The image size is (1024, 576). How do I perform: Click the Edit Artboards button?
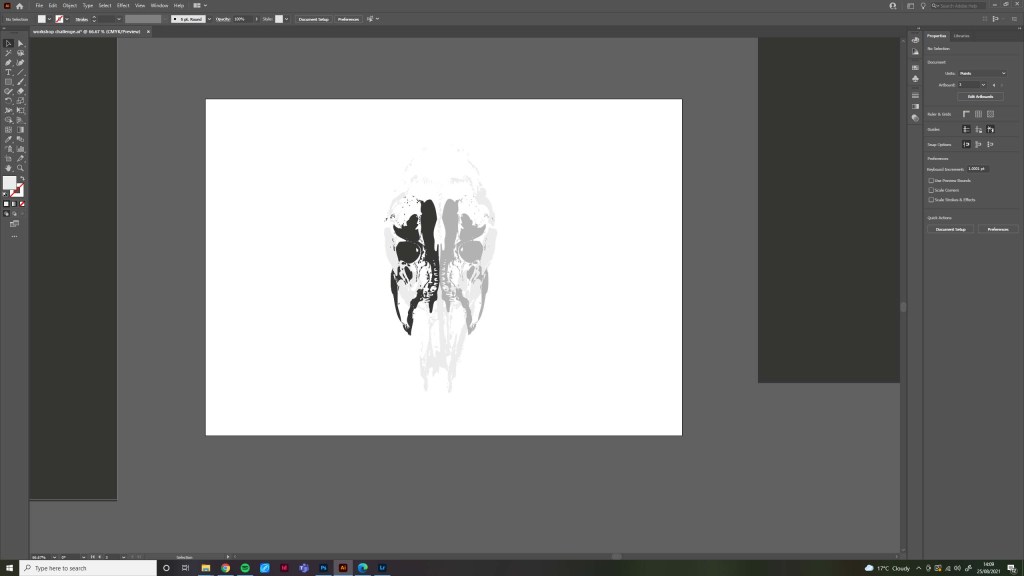point(980,96)
